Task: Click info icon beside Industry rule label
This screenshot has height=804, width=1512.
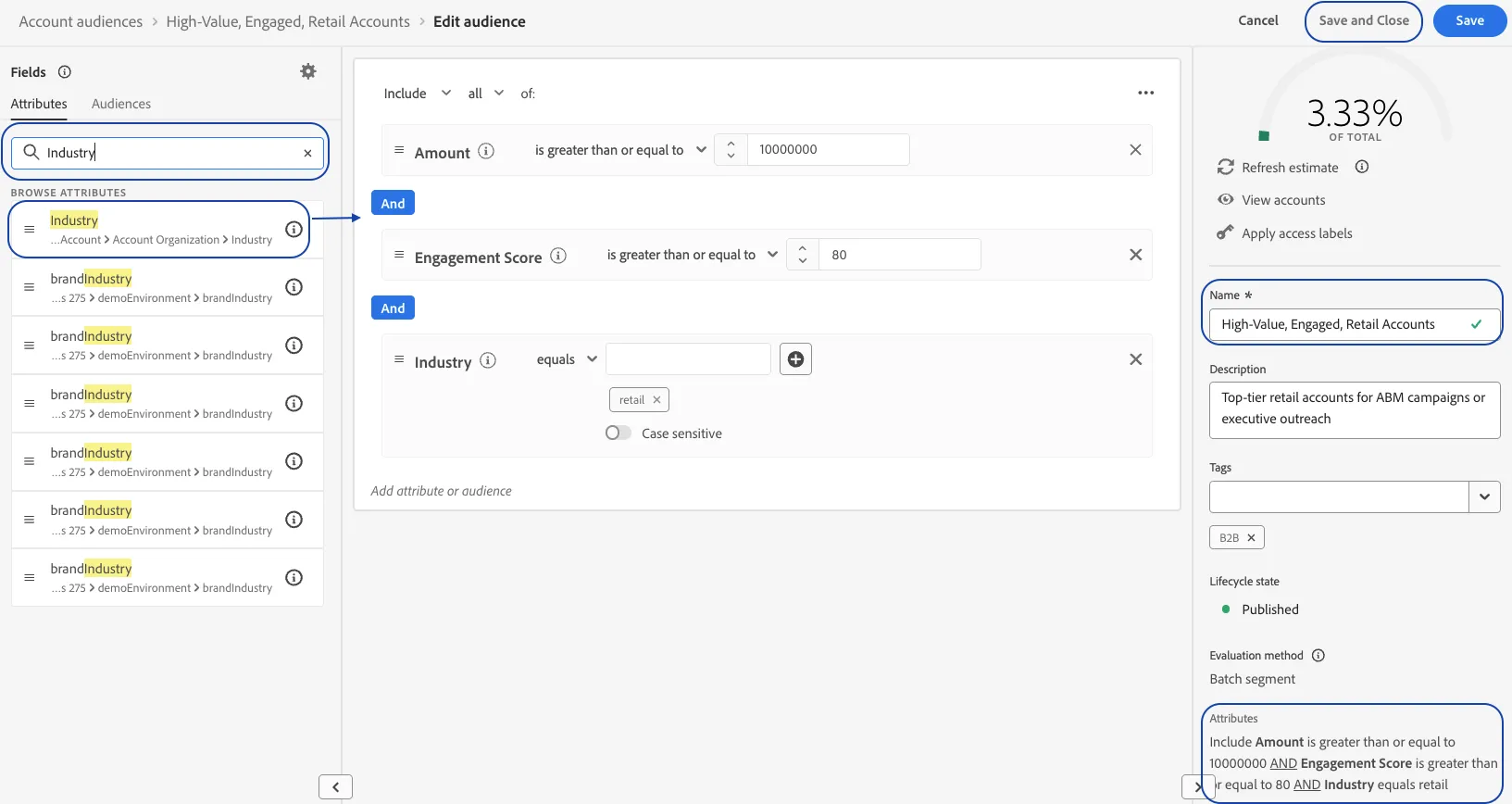Action: 488,360
